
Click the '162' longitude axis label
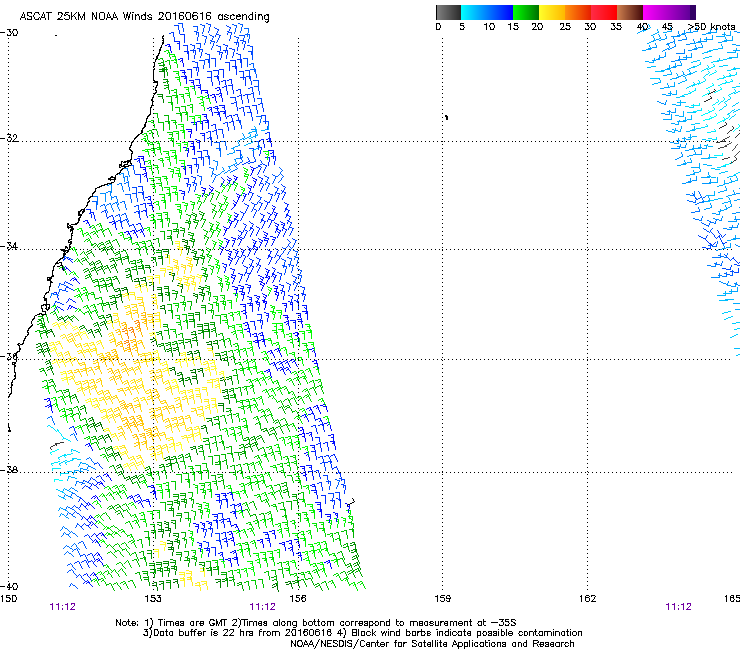tap(587, 599)
